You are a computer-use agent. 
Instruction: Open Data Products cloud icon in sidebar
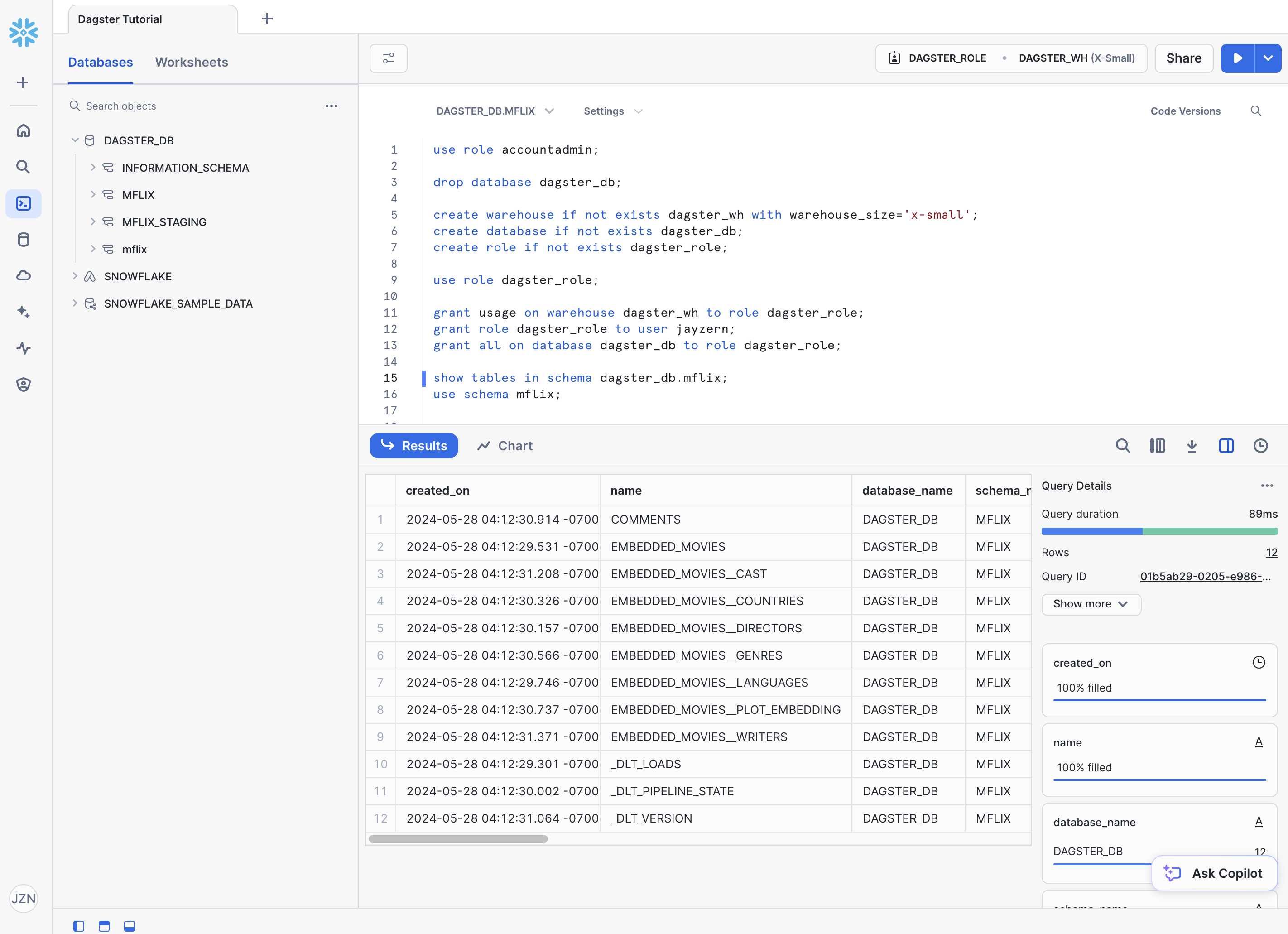click(x=23, y=276)
